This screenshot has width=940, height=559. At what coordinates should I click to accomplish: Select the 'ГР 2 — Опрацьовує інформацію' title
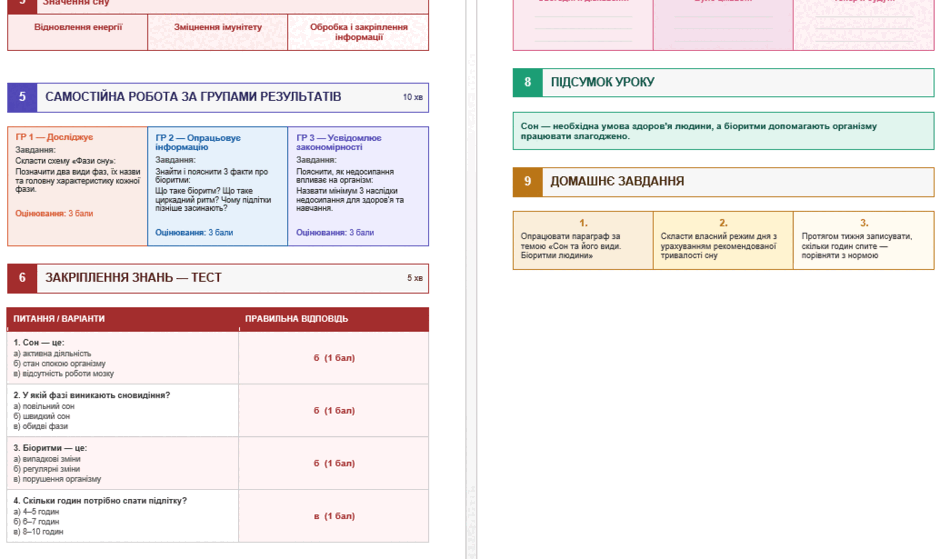(x=198, y=142)
